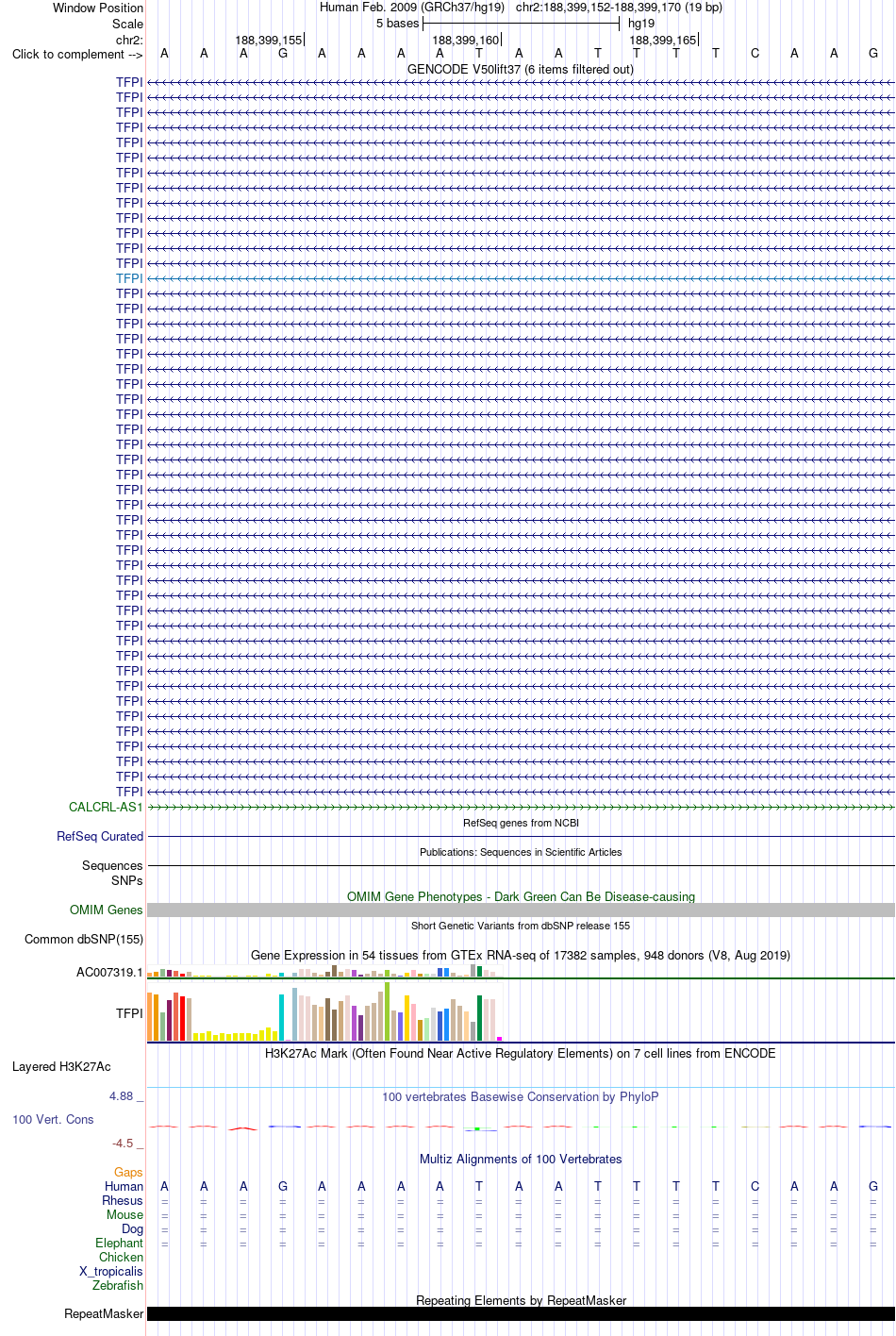
Task: Click the Scale label in the ruler
Action: [127, 24]
